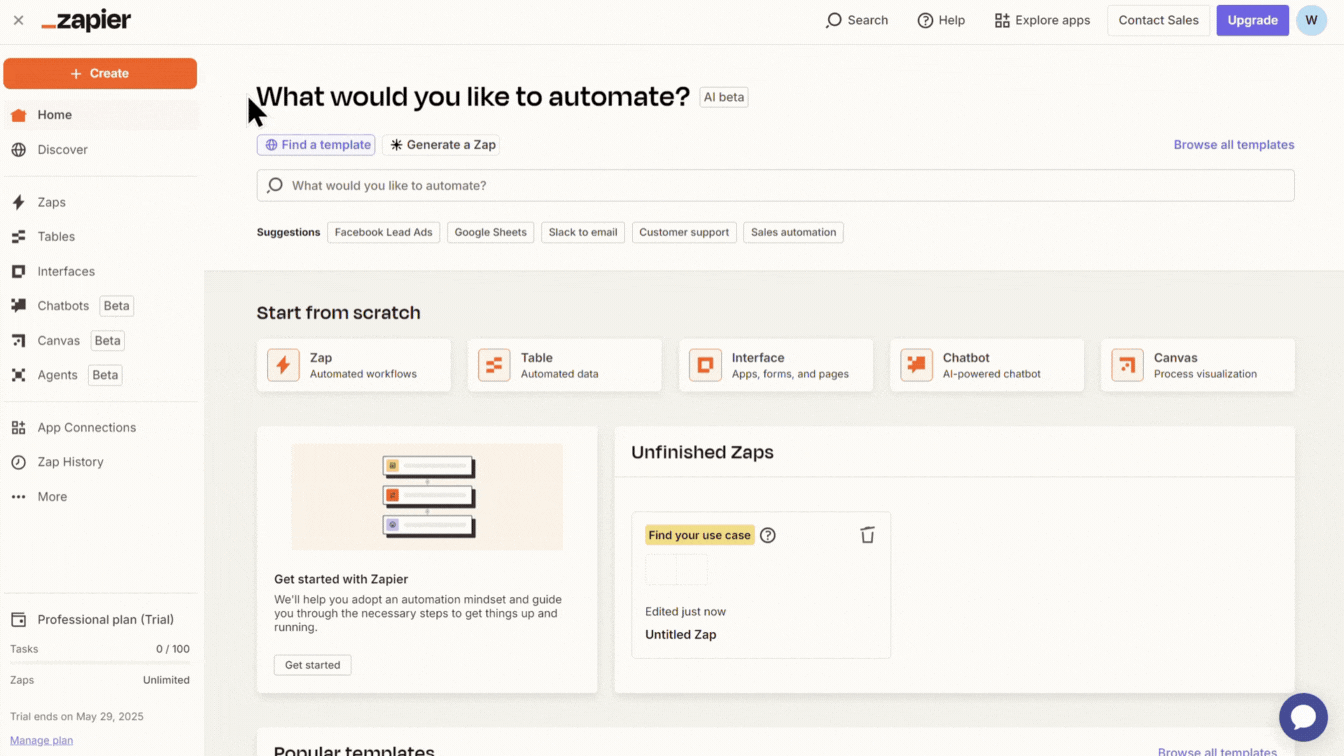Start a Canvas from scratch card

tap(1198, 365)
